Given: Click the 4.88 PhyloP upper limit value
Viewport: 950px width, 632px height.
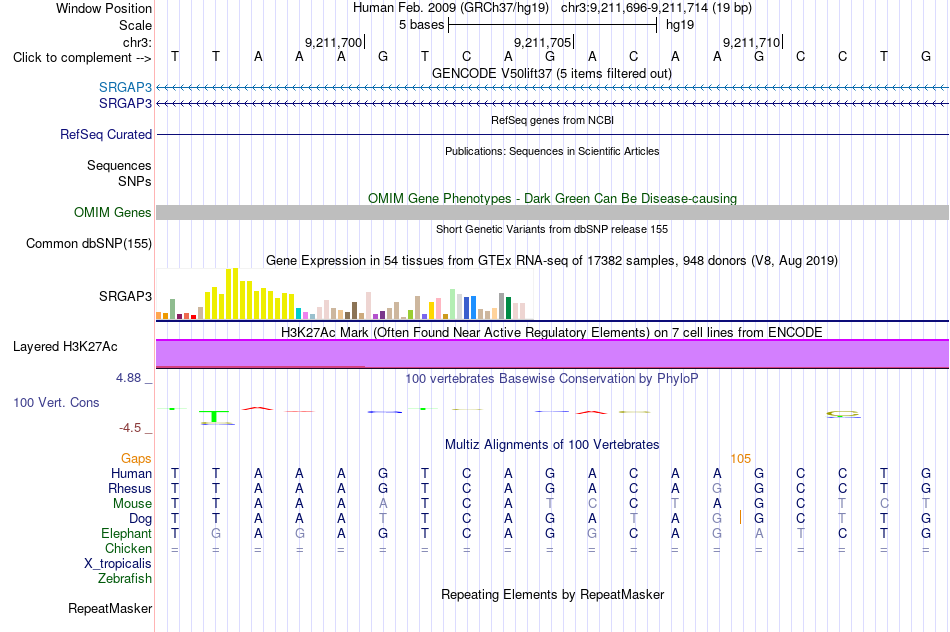Looking at the screenshot, I should coord(128,378).
